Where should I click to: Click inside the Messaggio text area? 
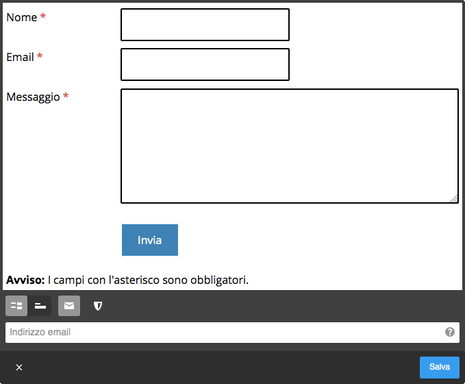pyautogui.click(x=290, y=146)
